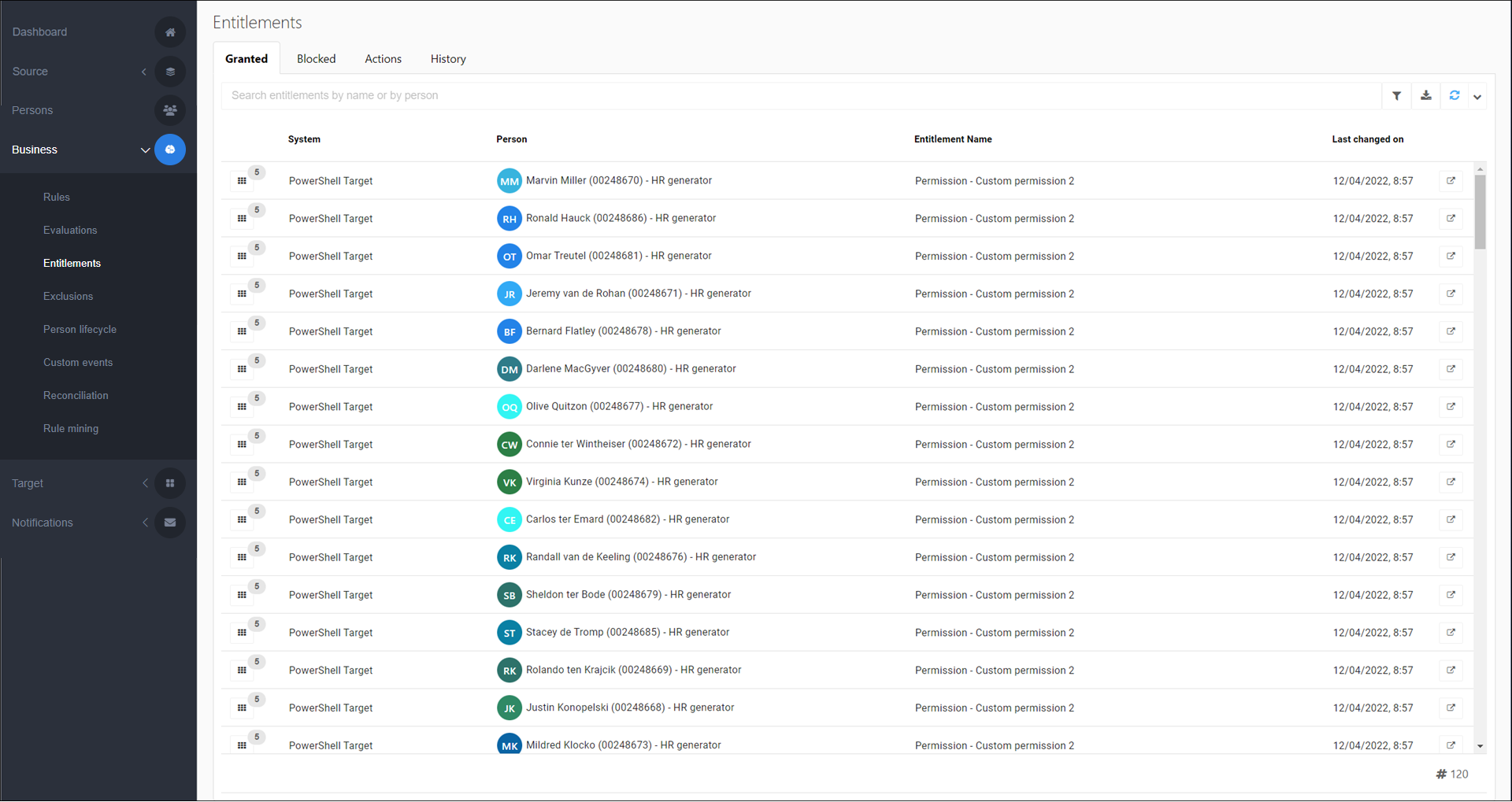Click the table vertical scrollbar thumb
Screen dimensions: 1512x802
coord(1480,211)
